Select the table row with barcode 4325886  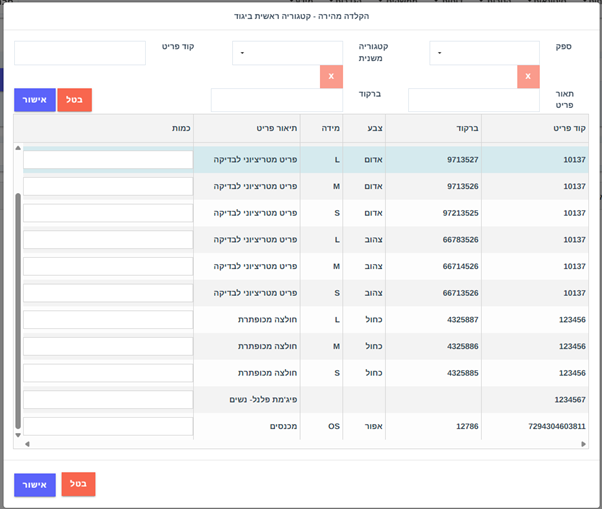[463, 346]
